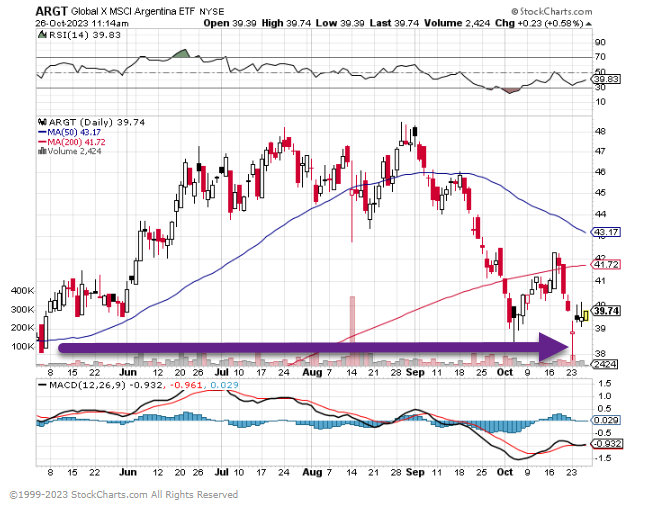Viewport: 671px width, 521px height.
Task: Click the 48 price axis label
Action: pyautogui.click(x=600, y=131)
